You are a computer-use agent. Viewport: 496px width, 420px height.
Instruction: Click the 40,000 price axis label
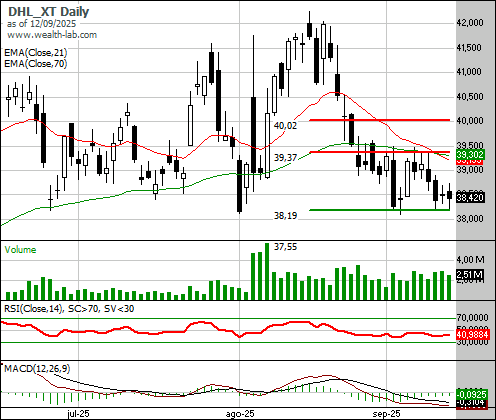coord(470,120)
